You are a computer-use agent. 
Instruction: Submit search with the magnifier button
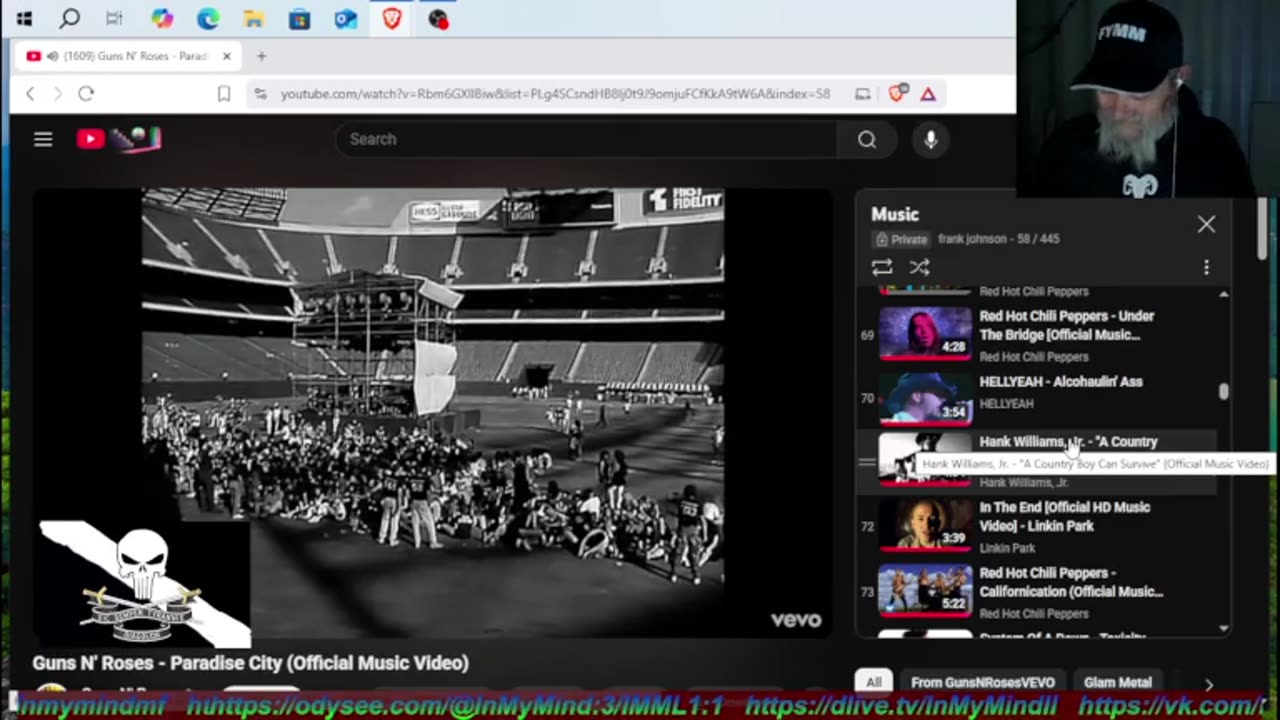click(867, 139)
